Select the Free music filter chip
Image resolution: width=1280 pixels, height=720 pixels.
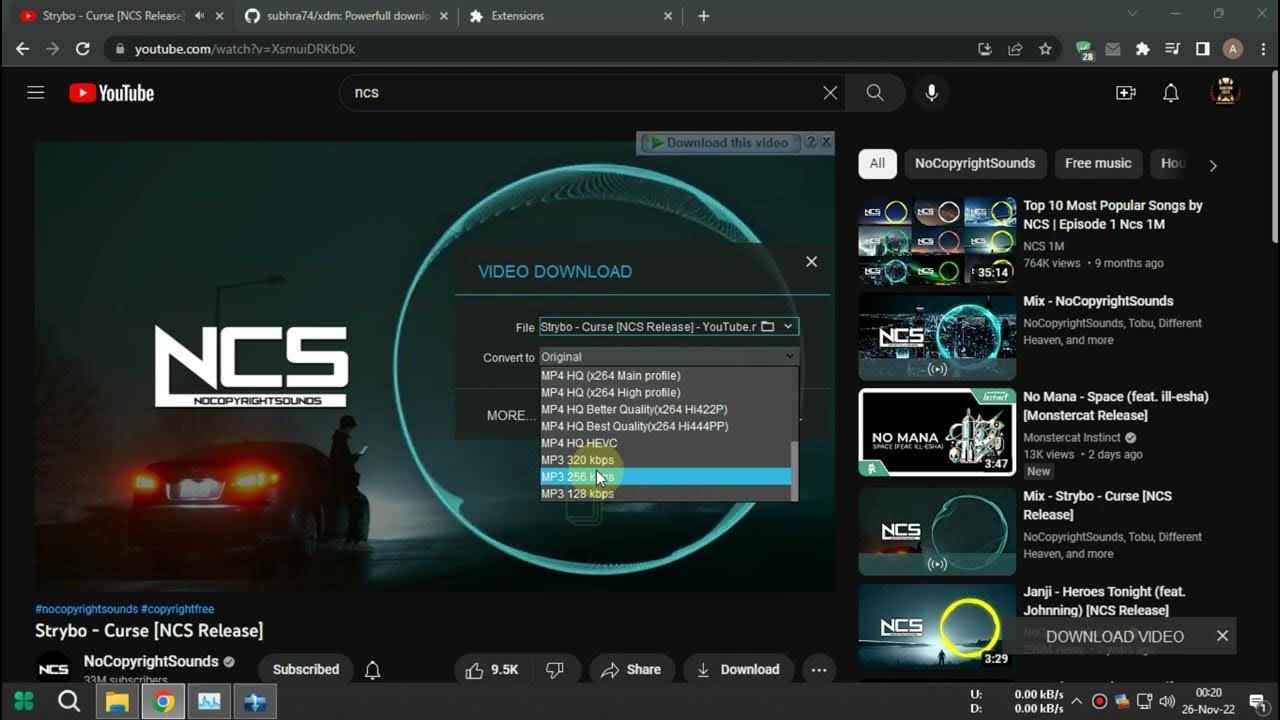(1098, 164)
